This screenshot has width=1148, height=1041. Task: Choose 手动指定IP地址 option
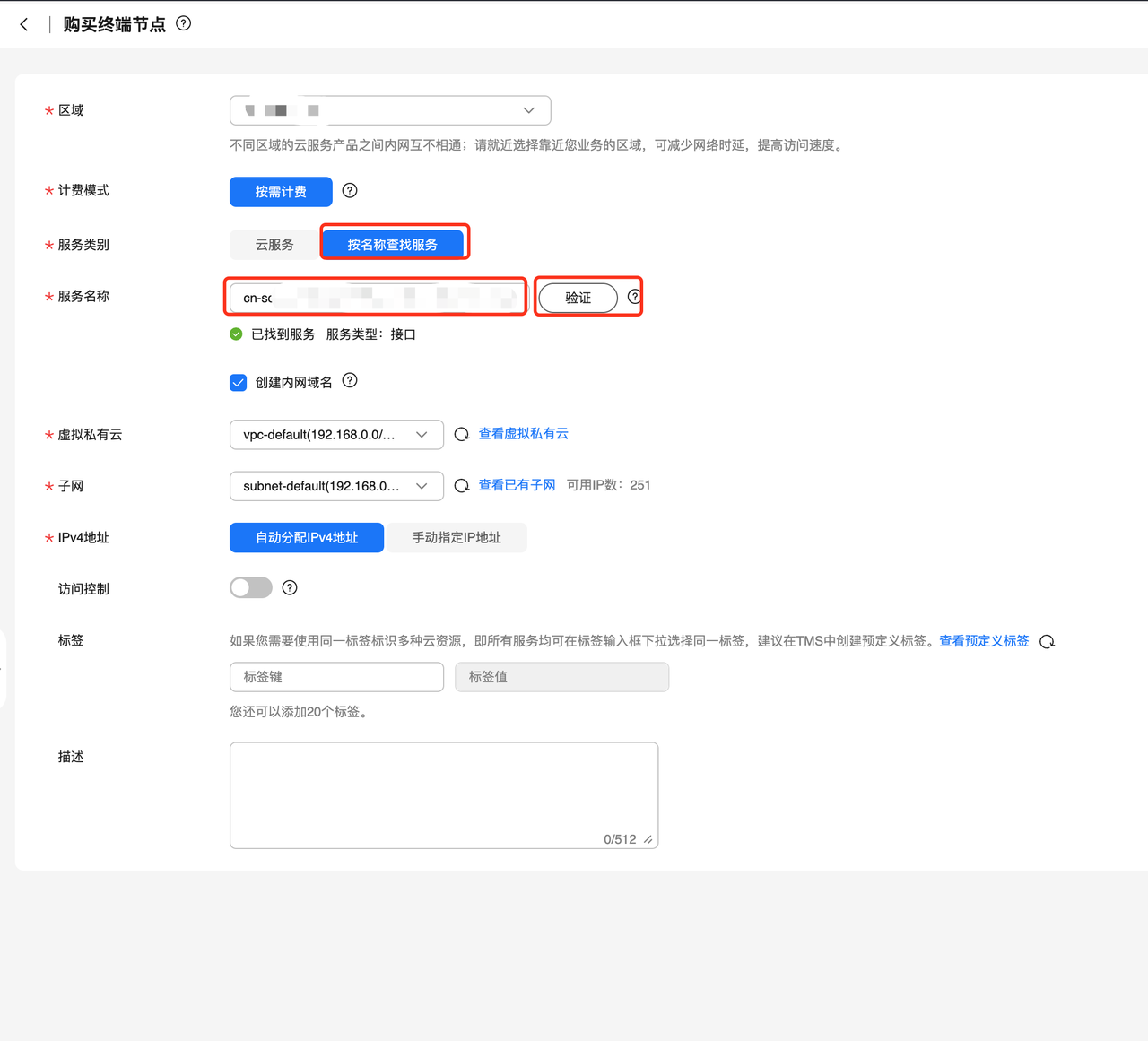(457, 538)
